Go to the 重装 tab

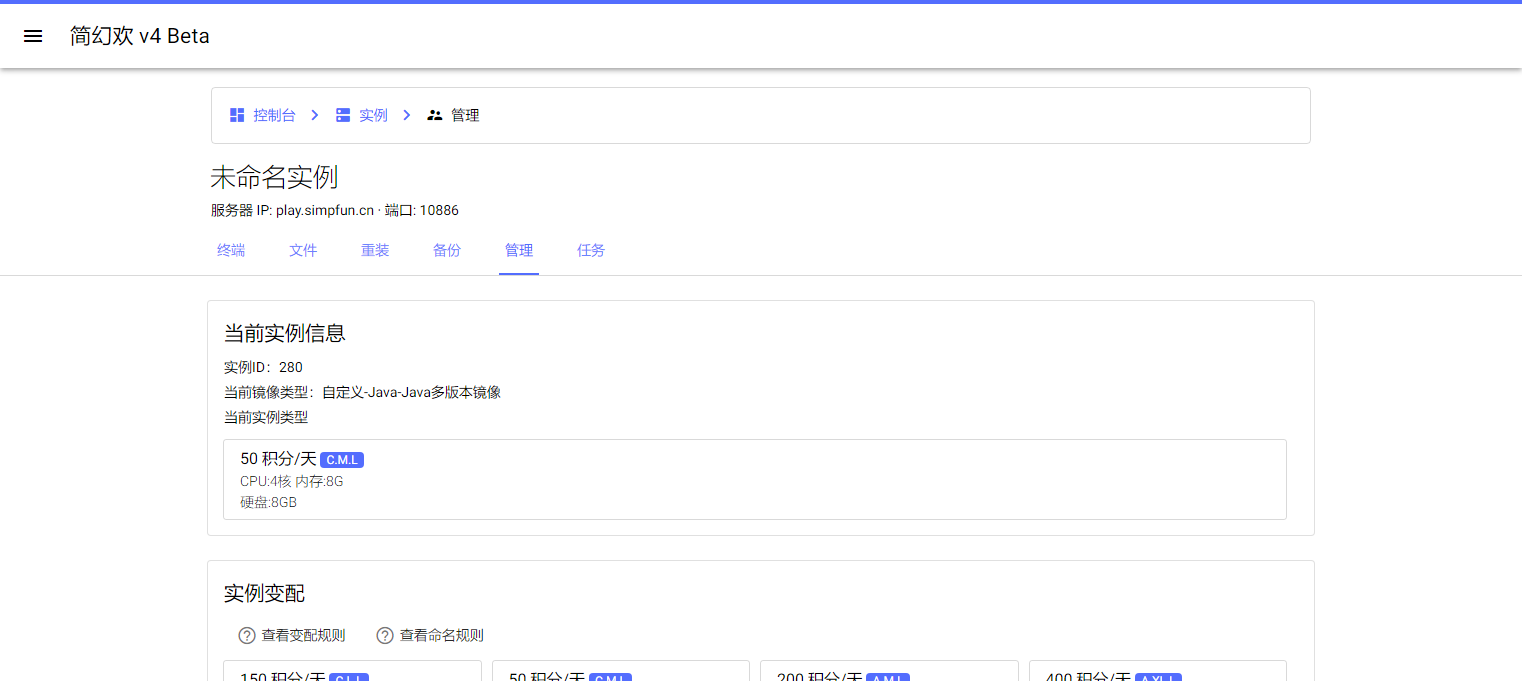[375, 251]
